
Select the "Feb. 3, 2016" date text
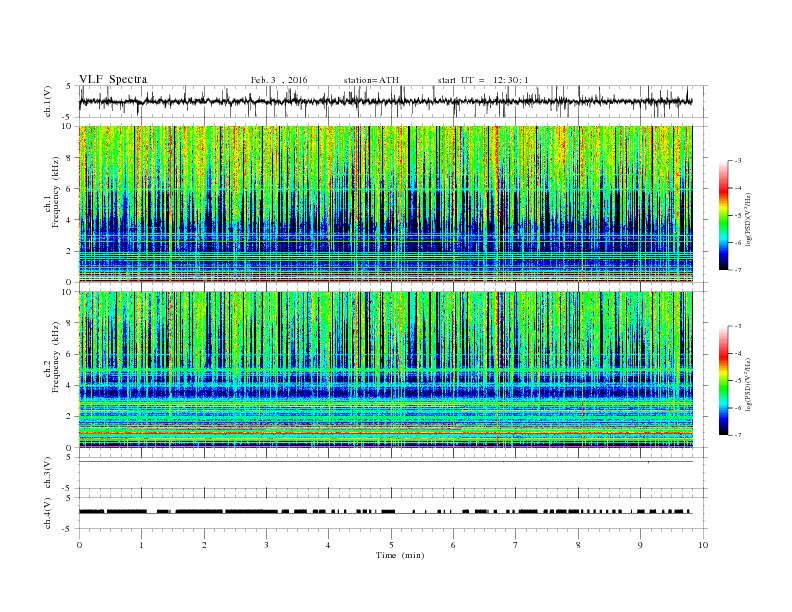pos(279,80)
